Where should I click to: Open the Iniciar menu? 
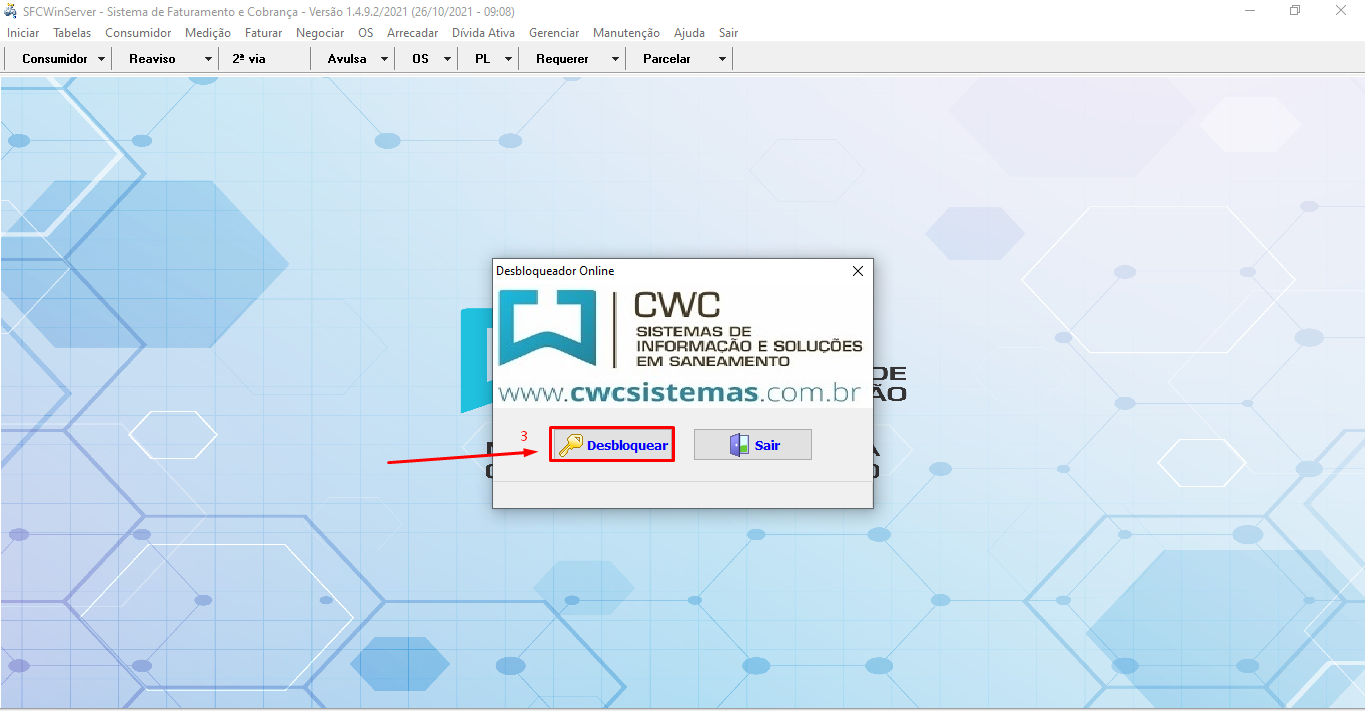[x=23, y=33]
